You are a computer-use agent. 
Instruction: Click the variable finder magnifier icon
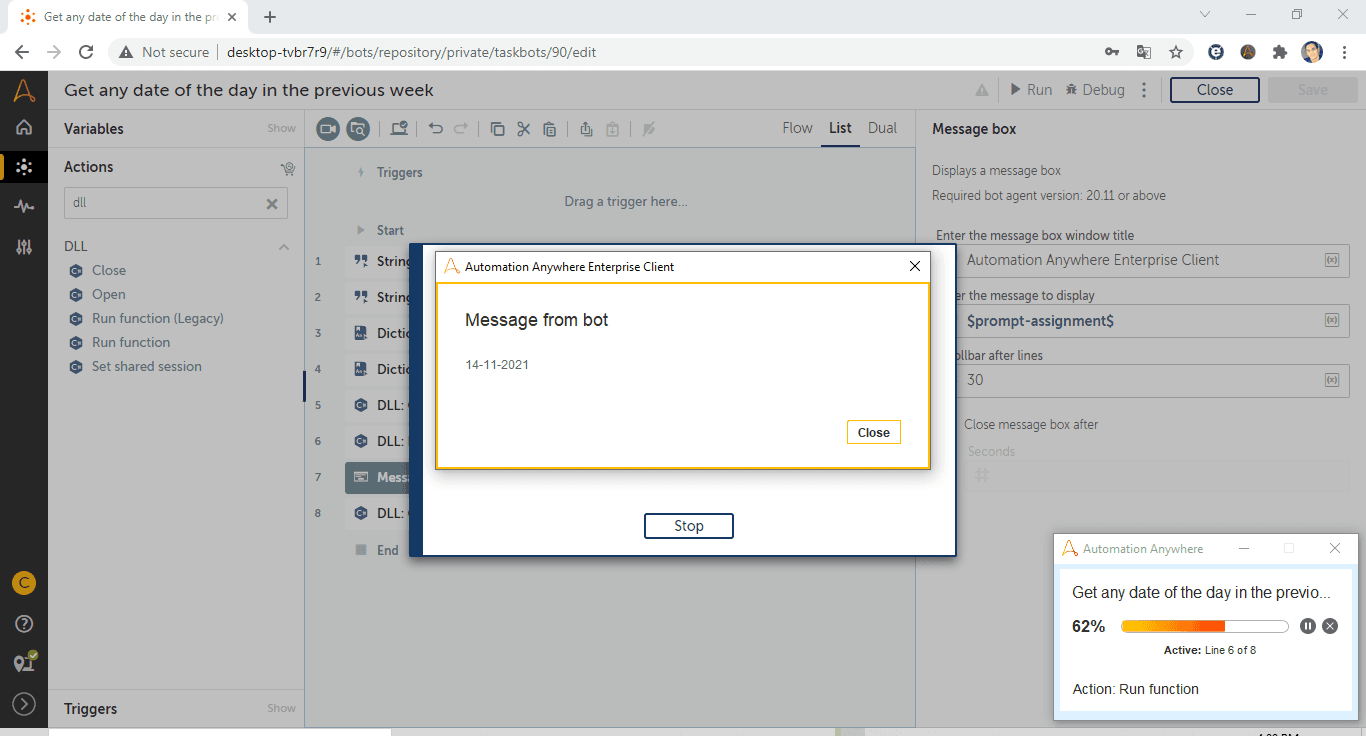pos(358,128)
